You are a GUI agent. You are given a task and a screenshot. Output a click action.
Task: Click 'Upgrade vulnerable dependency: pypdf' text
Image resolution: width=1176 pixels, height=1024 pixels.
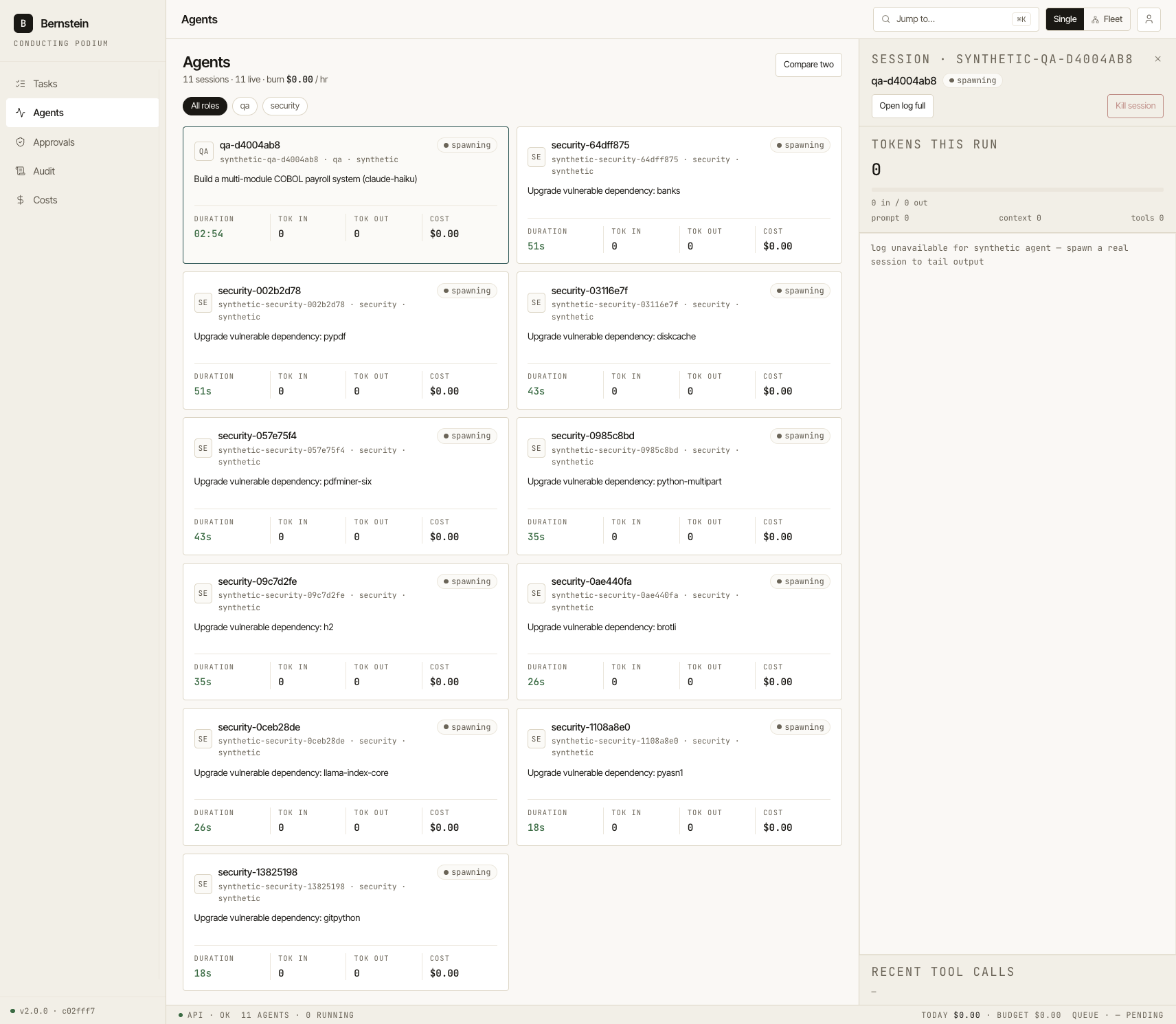pyautogui.click(x=269, y=336)
